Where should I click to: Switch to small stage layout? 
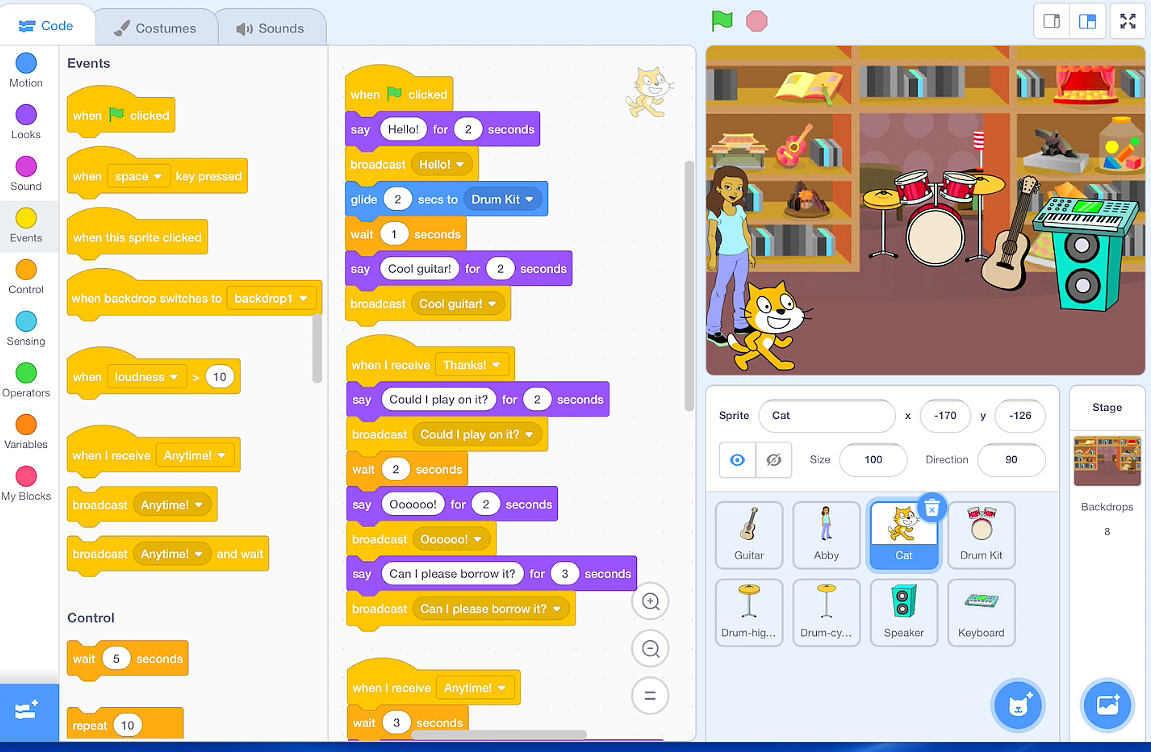[x=1051, y=21]
